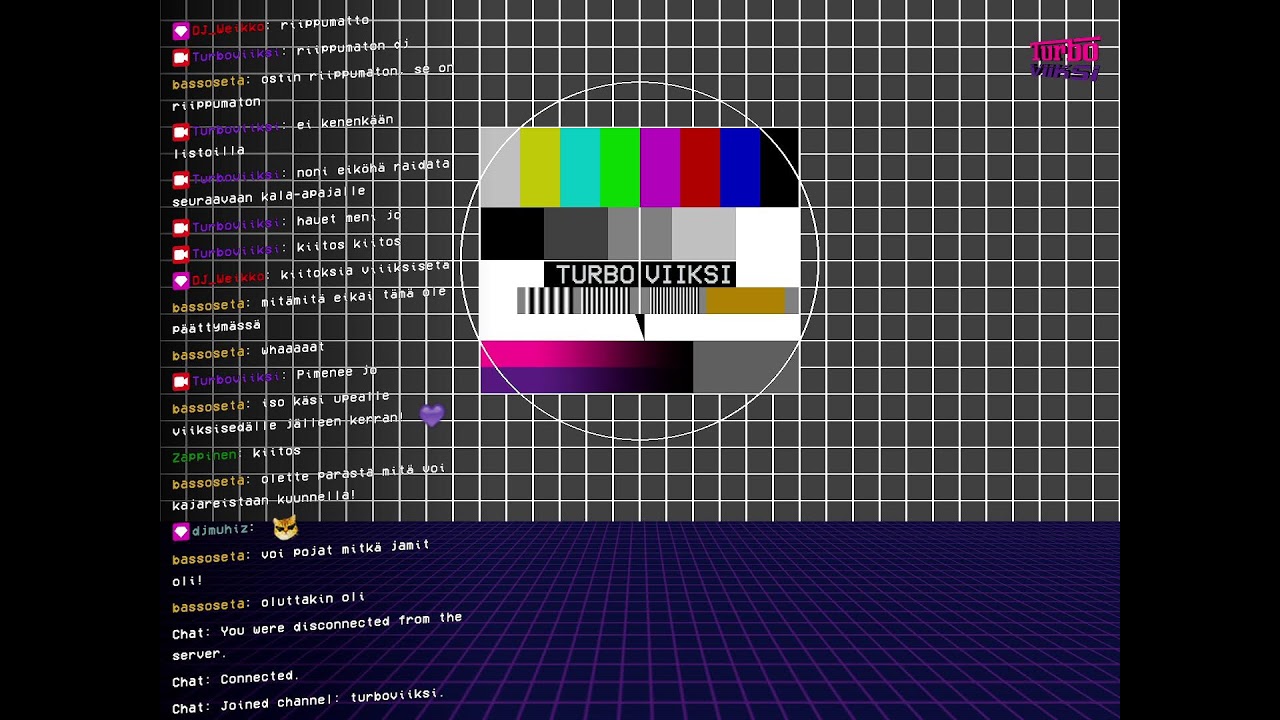1280x720 pixels.
Task: Select the green bar in test card
Action: [620, 167]
